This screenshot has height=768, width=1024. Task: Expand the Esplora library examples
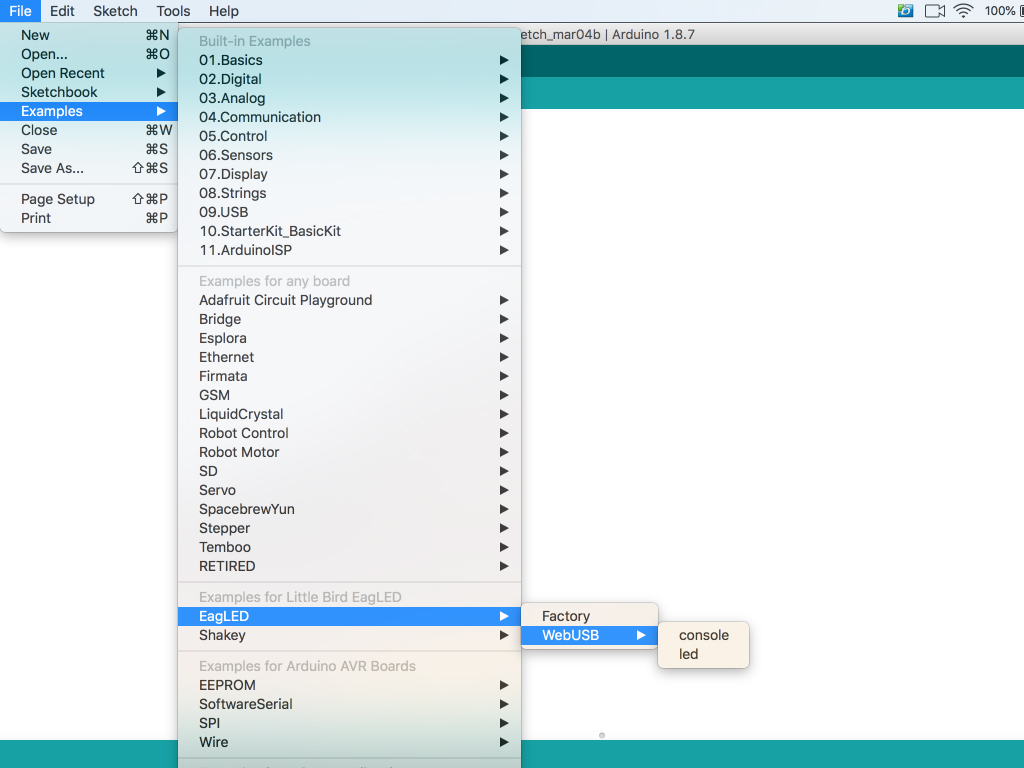[x=349, y=338]
